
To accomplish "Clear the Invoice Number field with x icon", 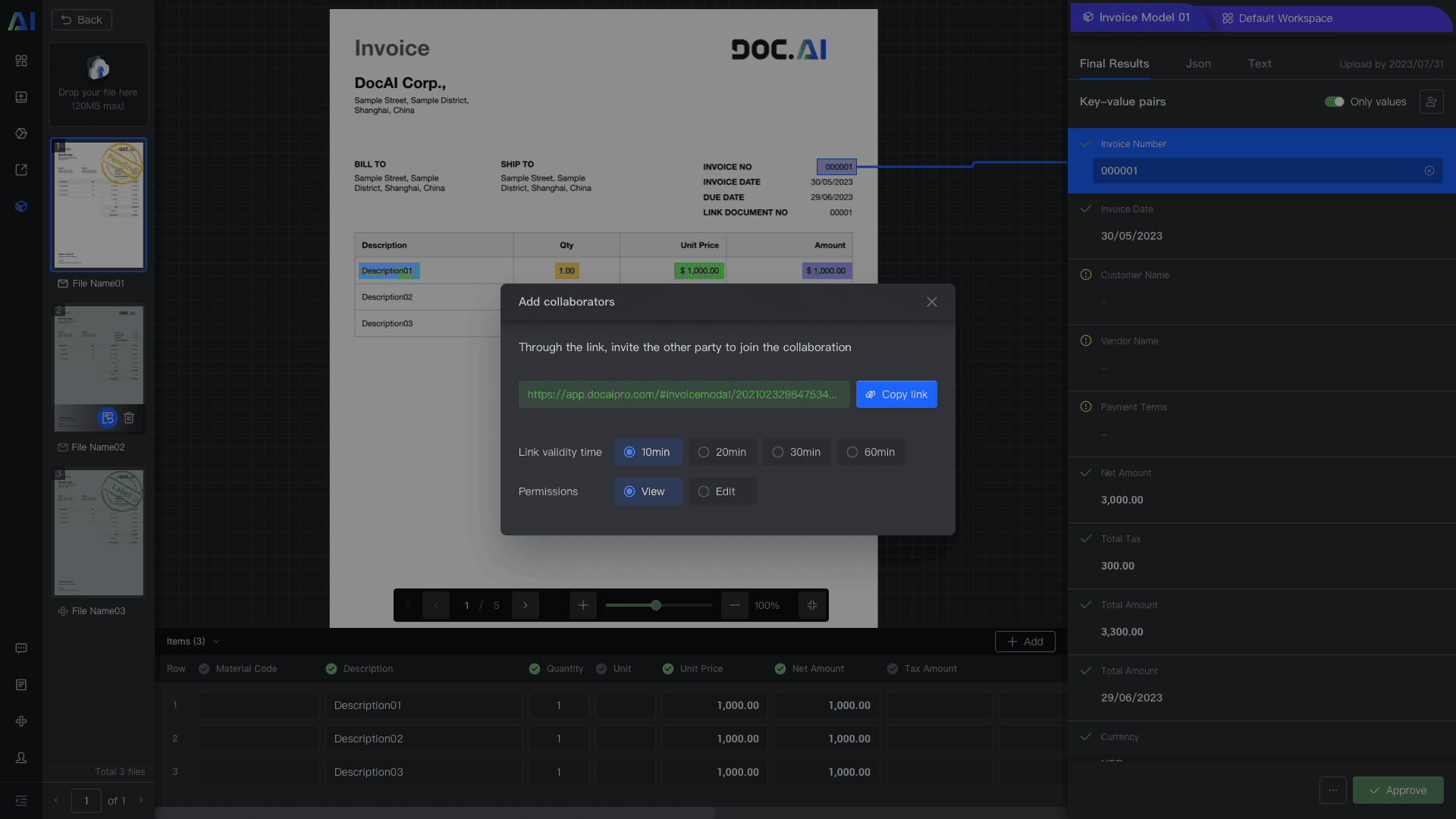I will (1429, 171).
